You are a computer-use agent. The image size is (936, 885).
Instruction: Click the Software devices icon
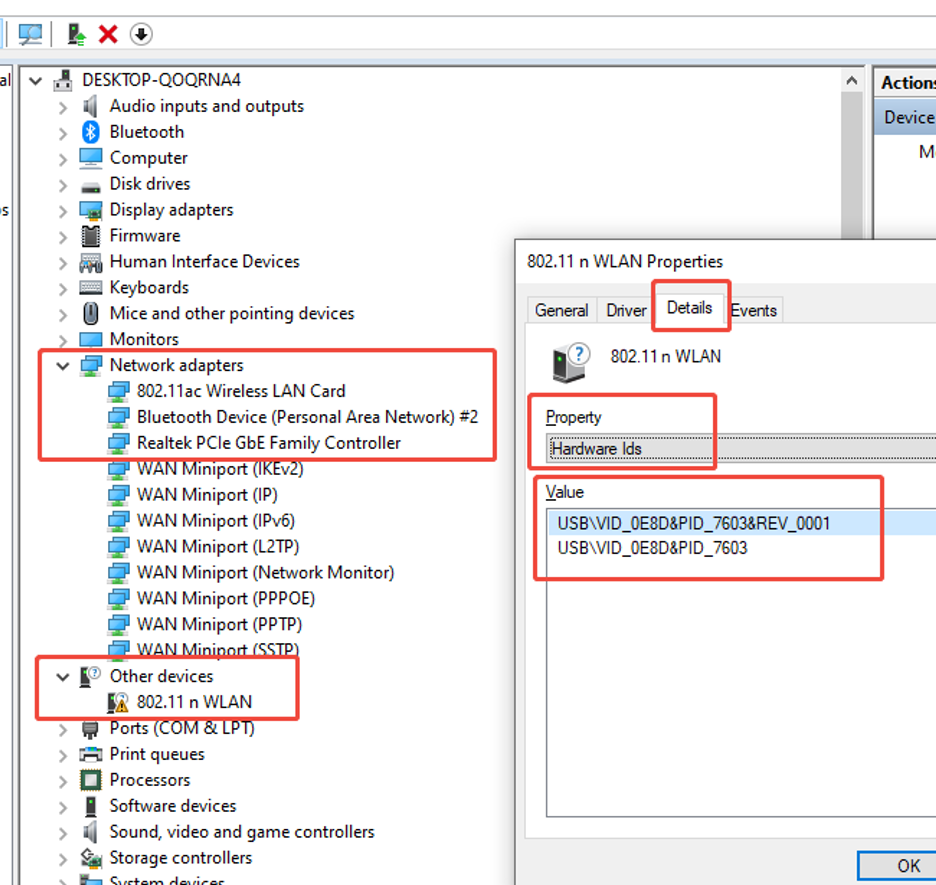coord(91,806)
